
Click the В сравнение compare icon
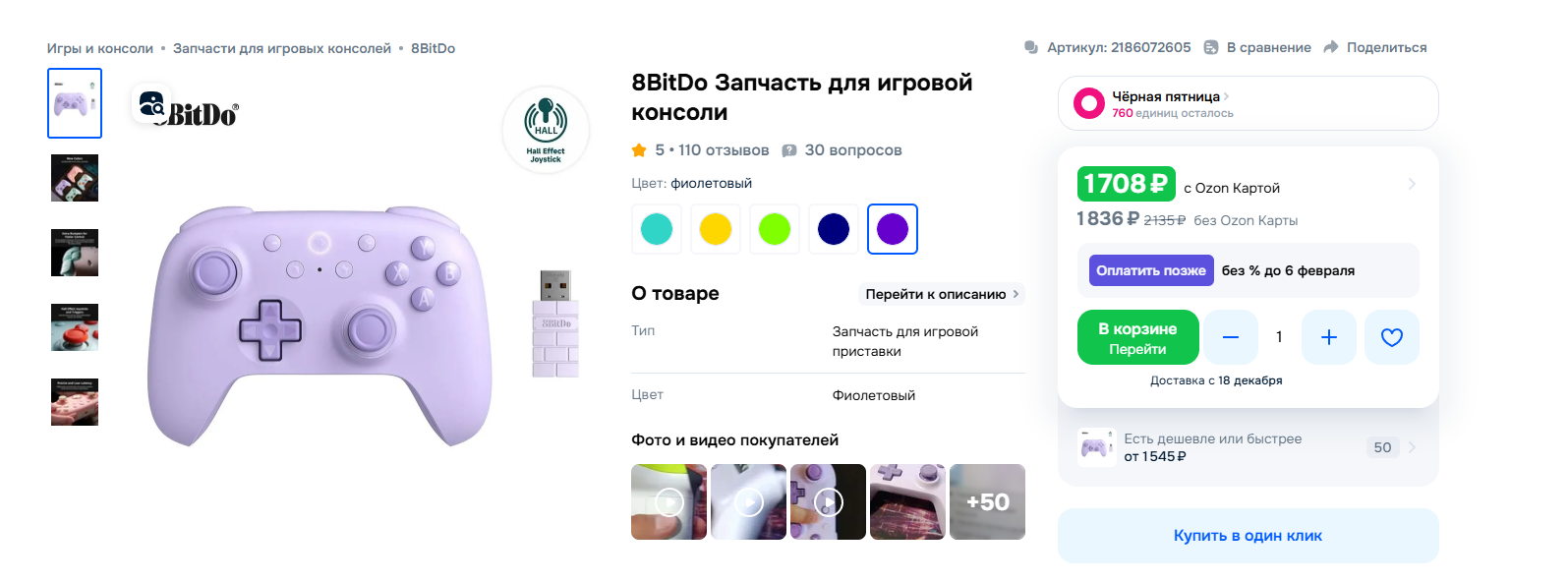(x=1211, y=47)
